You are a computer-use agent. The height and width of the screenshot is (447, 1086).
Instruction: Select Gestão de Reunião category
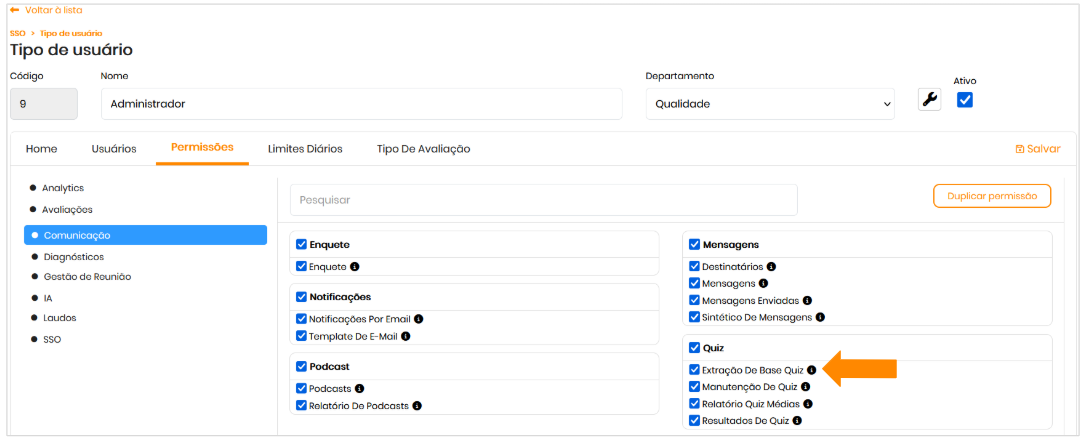click(x=87, y=277)
